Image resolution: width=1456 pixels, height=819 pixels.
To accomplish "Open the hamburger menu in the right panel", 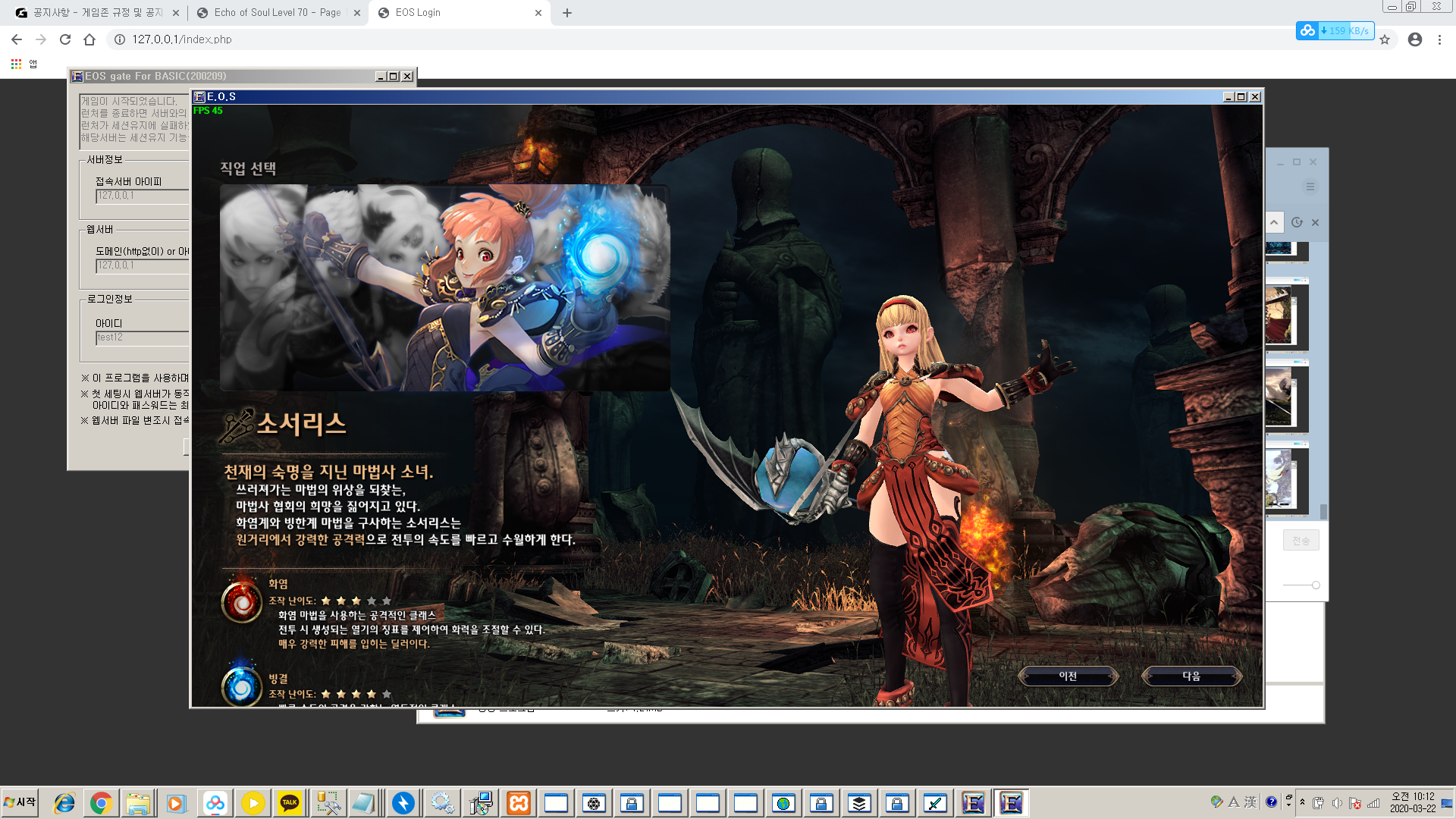I will tap(1310, 187).
